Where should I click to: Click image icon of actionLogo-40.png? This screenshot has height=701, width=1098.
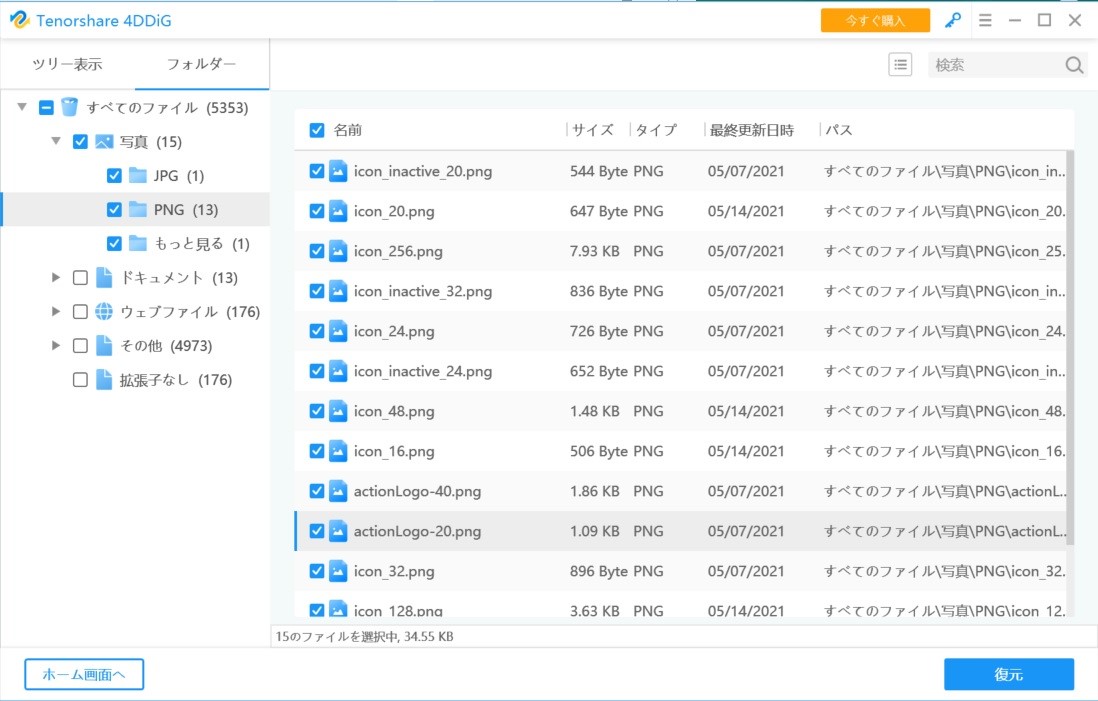(x=338, y=491)
